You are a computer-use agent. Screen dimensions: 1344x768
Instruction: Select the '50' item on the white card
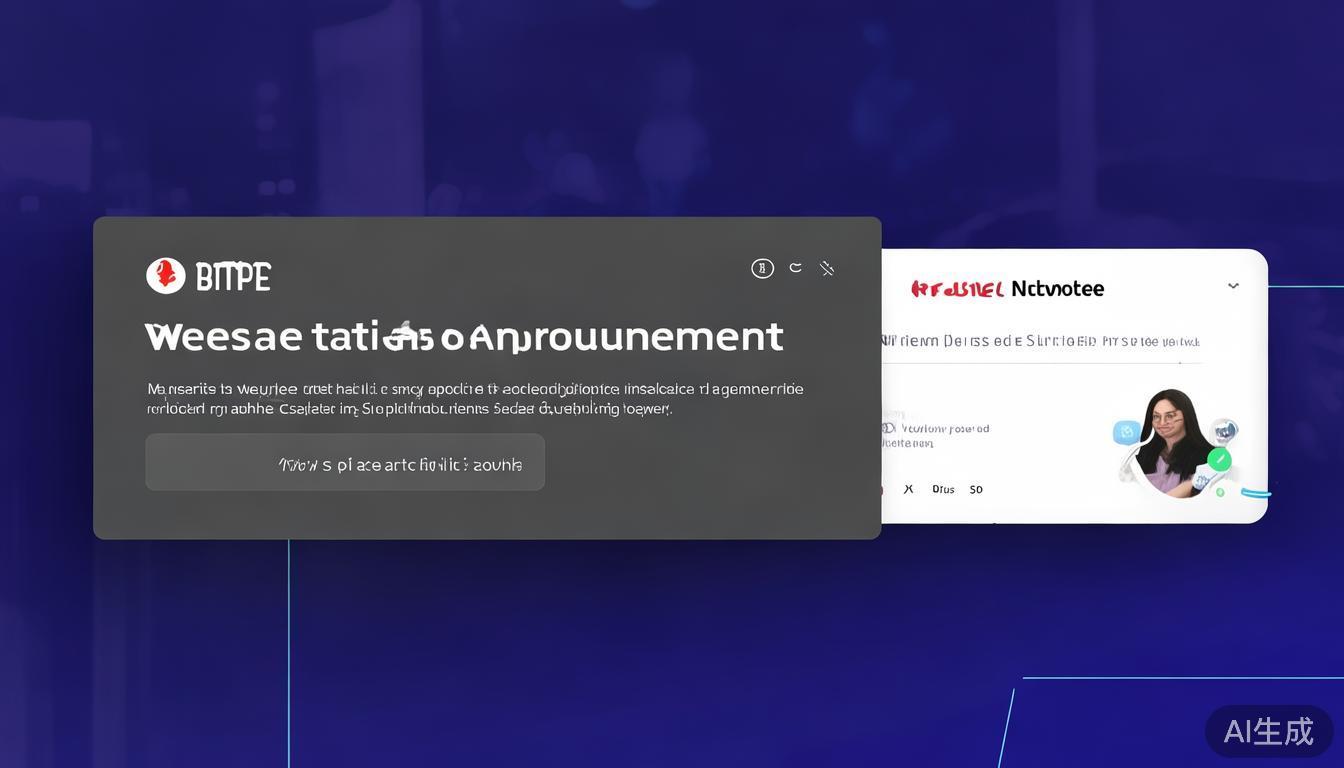[x=976, y=489]
